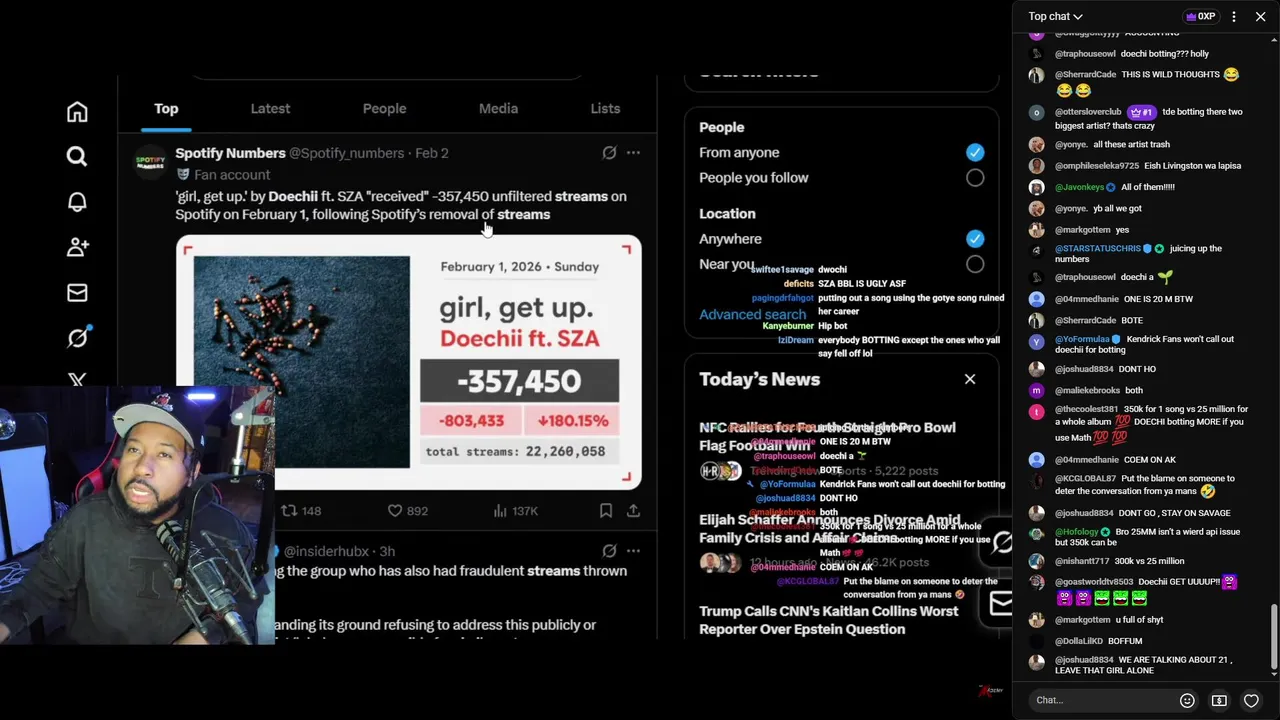
Task: View analytics showing 137K views
Action: click(x=516, y=511)
